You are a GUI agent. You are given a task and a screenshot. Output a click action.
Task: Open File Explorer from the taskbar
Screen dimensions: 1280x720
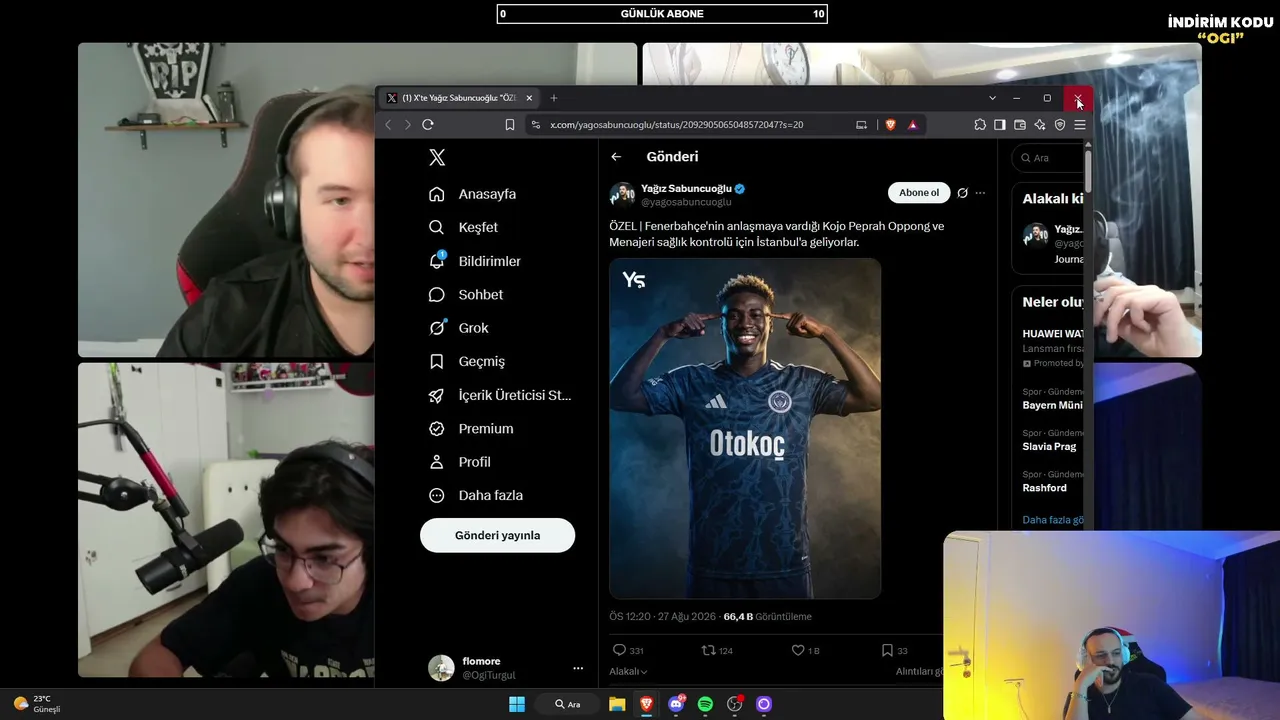(617, 704)
